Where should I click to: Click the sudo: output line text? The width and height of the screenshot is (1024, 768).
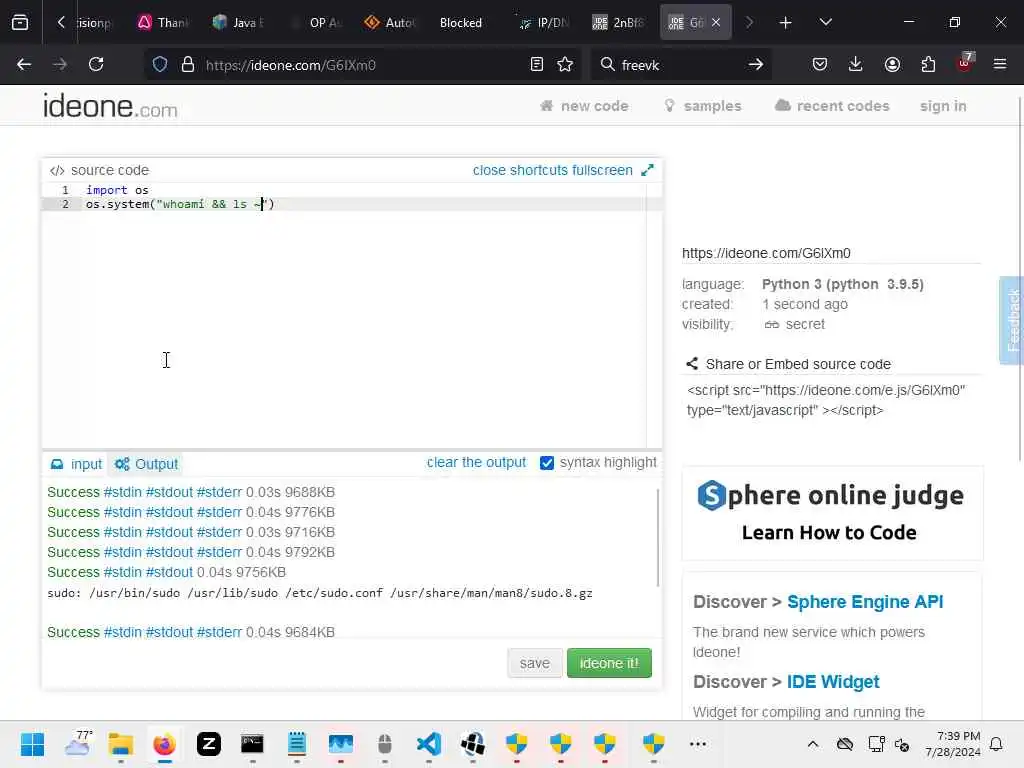[x=320, y=593]
